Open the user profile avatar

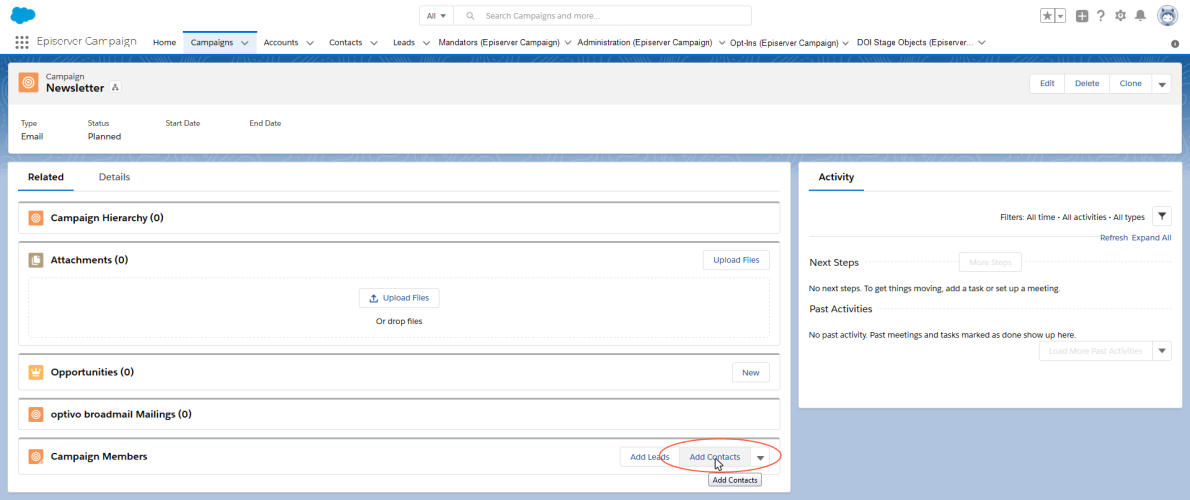[x=1166, y=15]
